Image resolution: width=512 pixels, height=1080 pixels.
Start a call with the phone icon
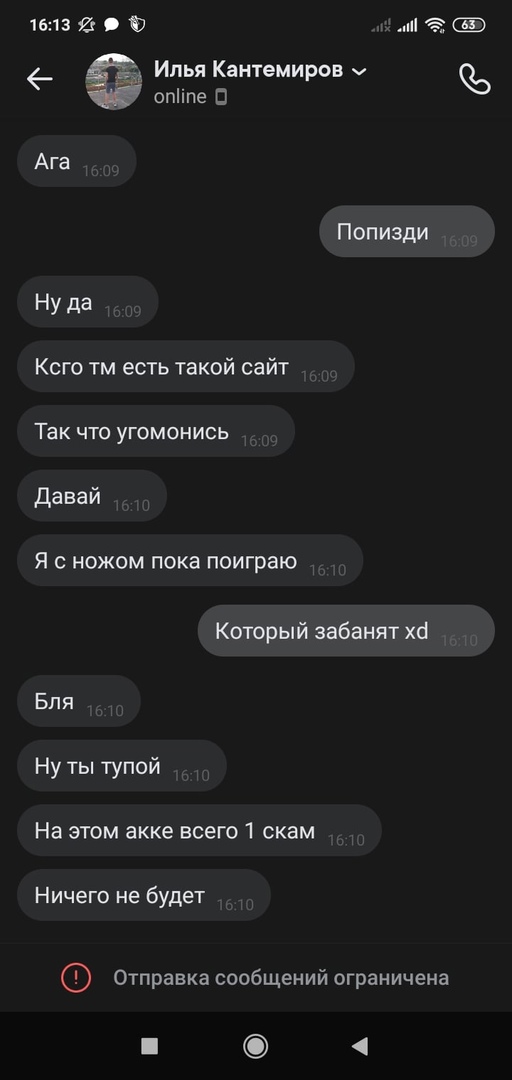474,80
